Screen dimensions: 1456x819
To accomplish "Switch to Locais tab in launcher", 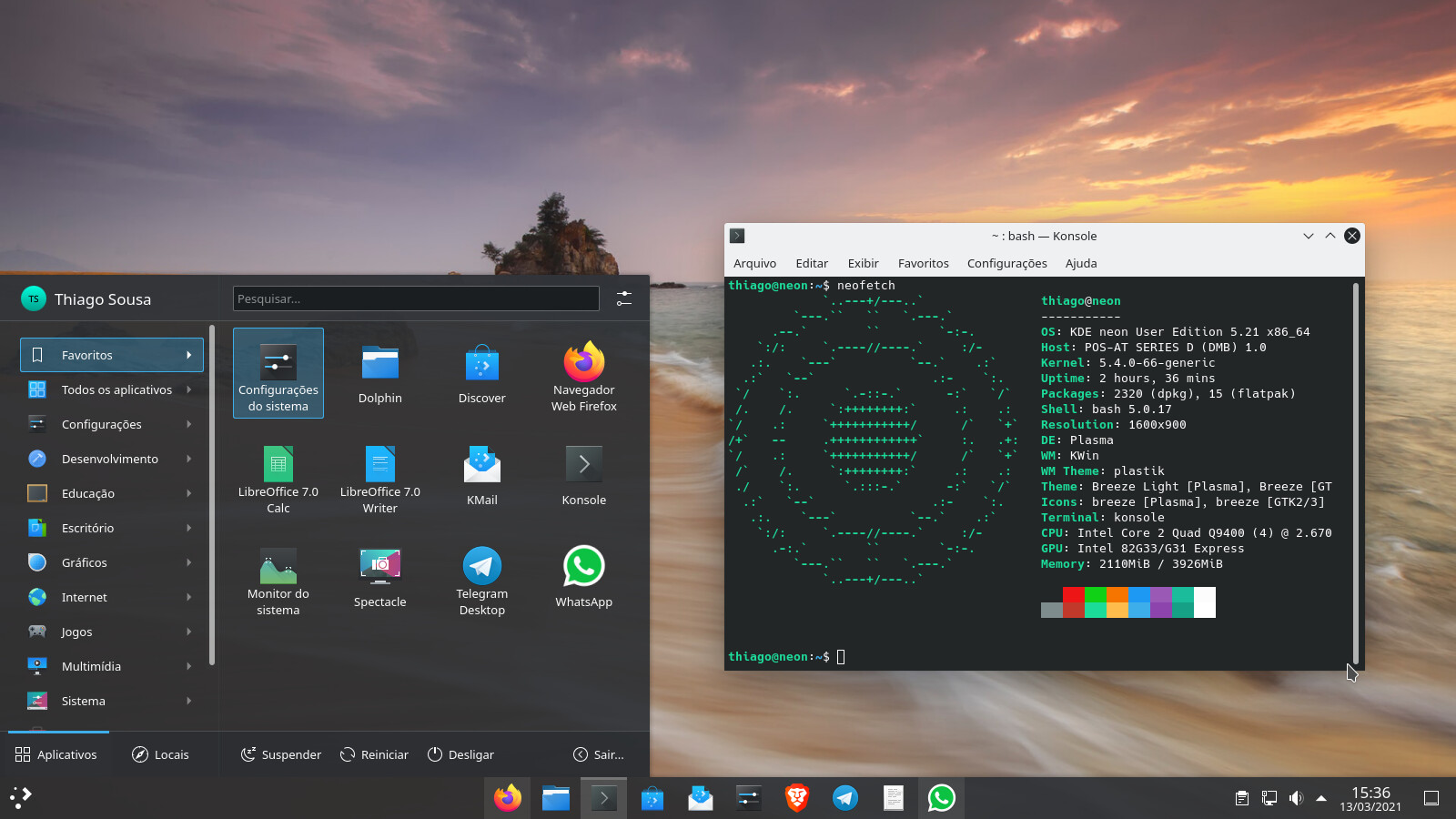I will pos(161,754).
